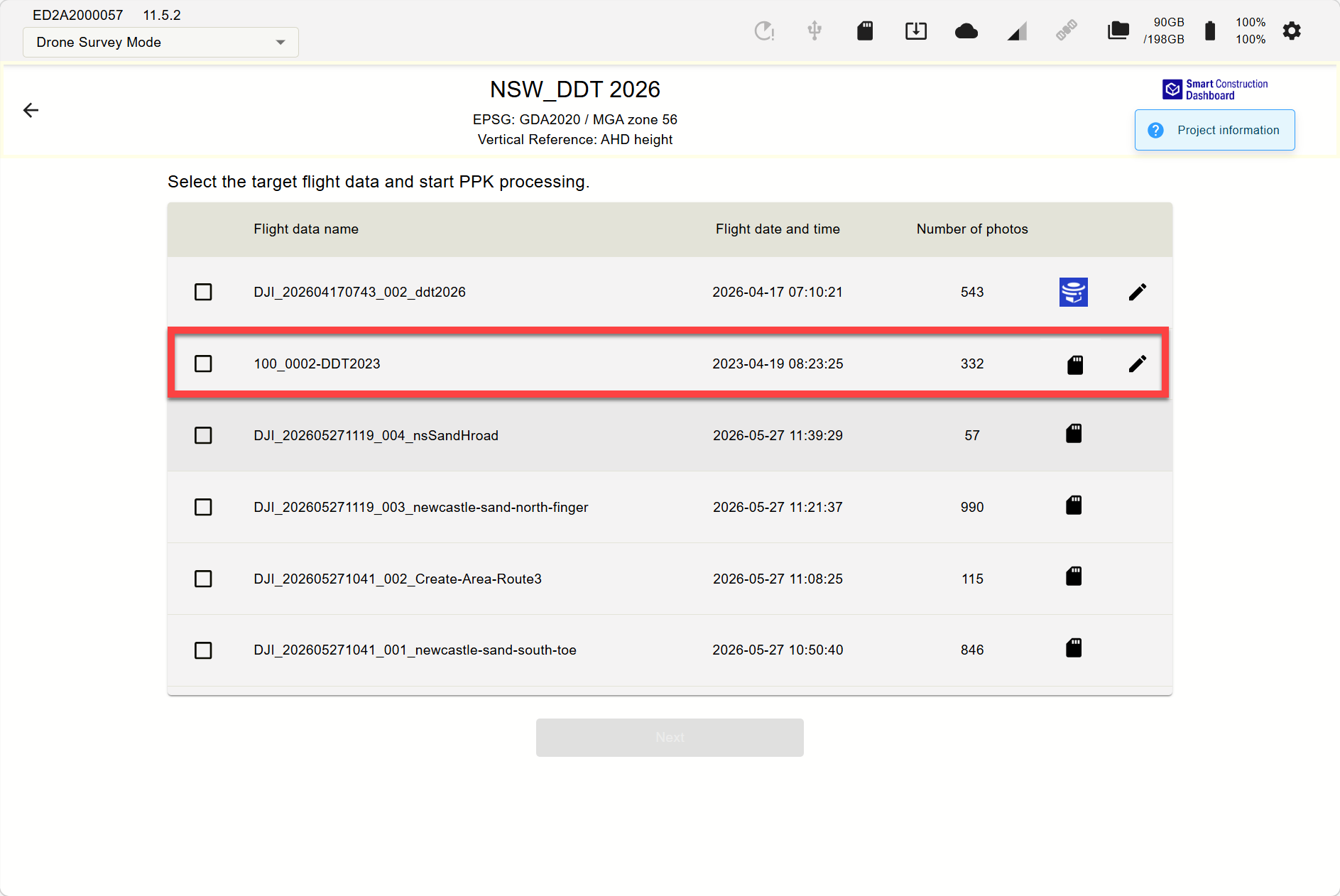
Task: Click the back arrow icon
Action: point(31,110)
